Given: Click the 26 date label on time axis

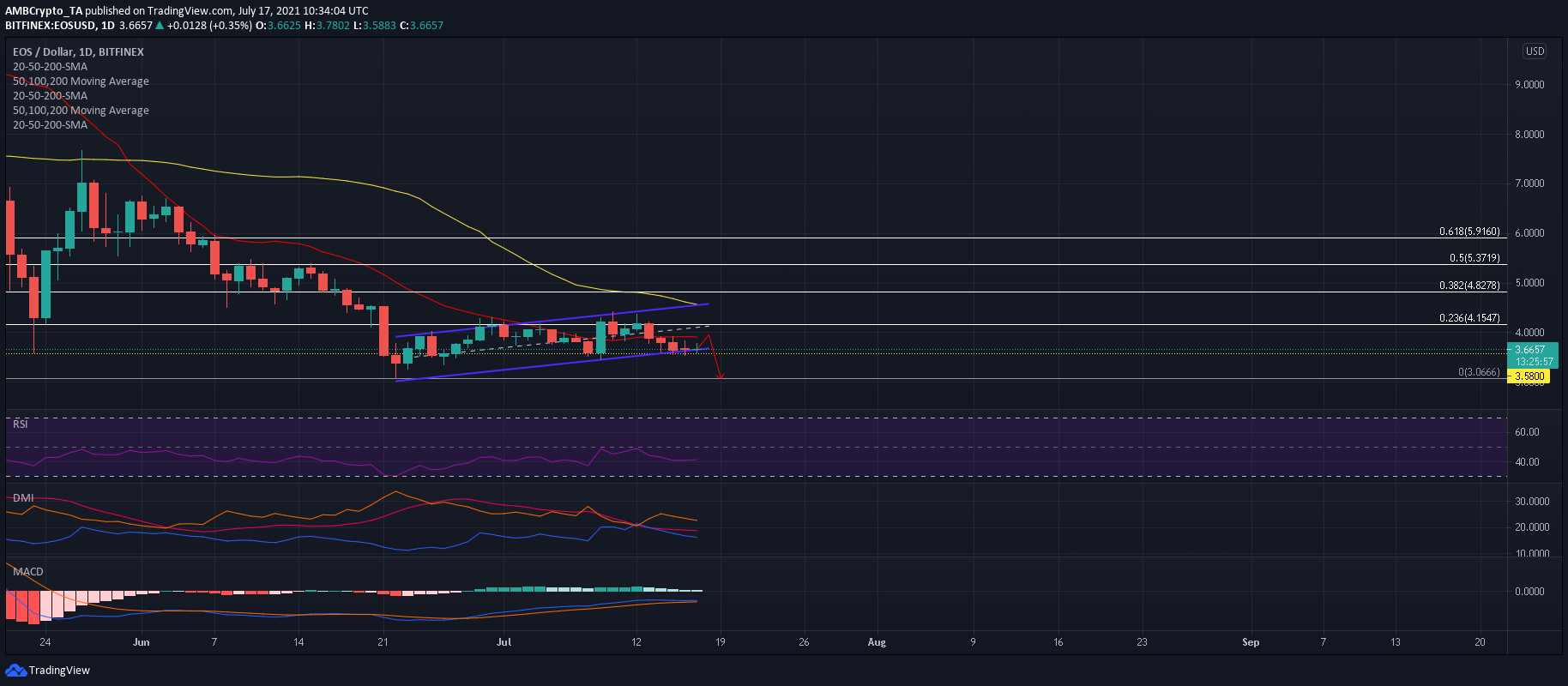Looking at the screenshot, I should click(804, 642).
